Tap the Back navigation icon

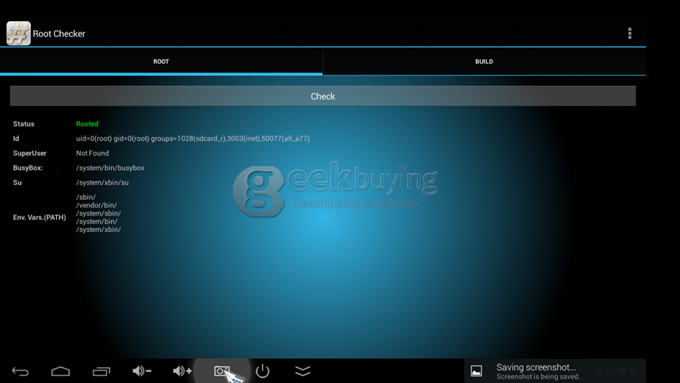20,371
